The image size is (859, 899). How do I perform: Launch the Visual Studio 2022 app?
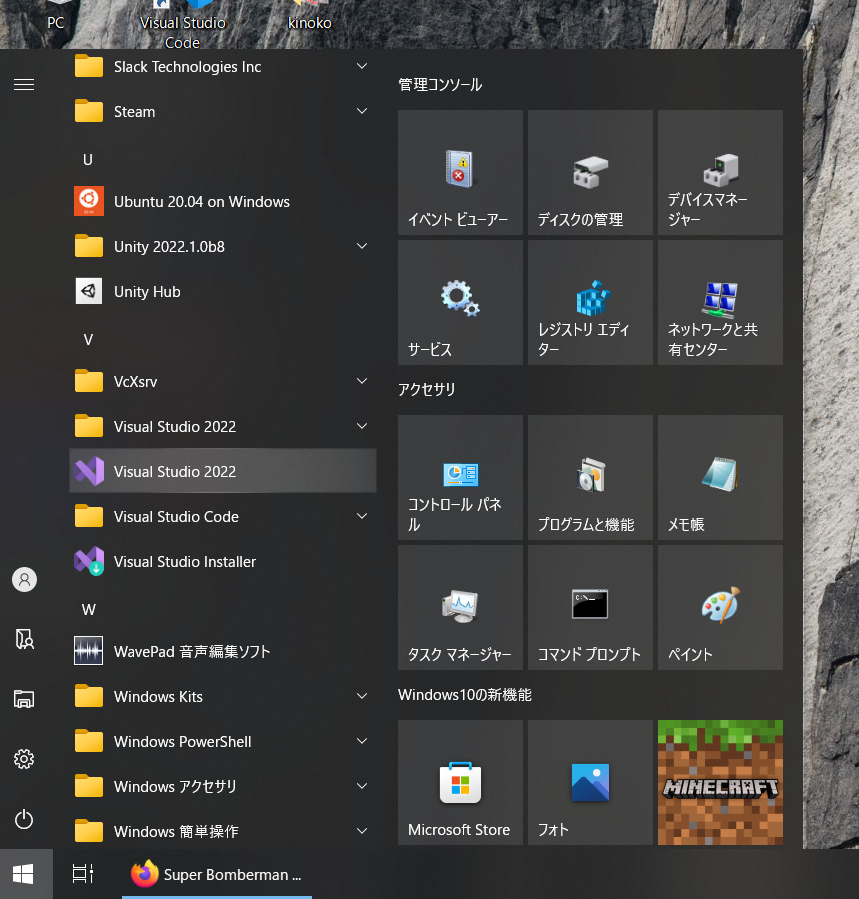(x=222, y=471)
